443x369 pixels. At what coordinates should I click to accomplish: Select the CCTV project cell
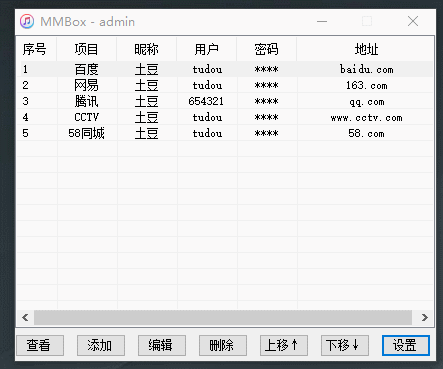tap(87, 117)
